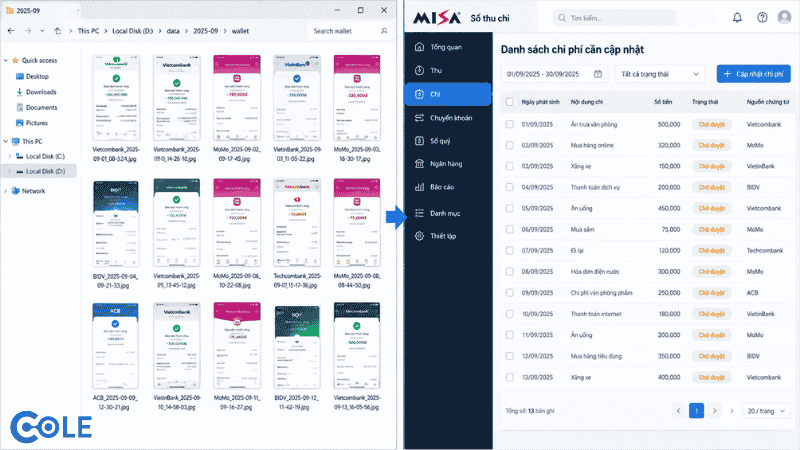Open Pictures in Quick access
The height and width of the screenshot is (450, 800).
point(32,123)
